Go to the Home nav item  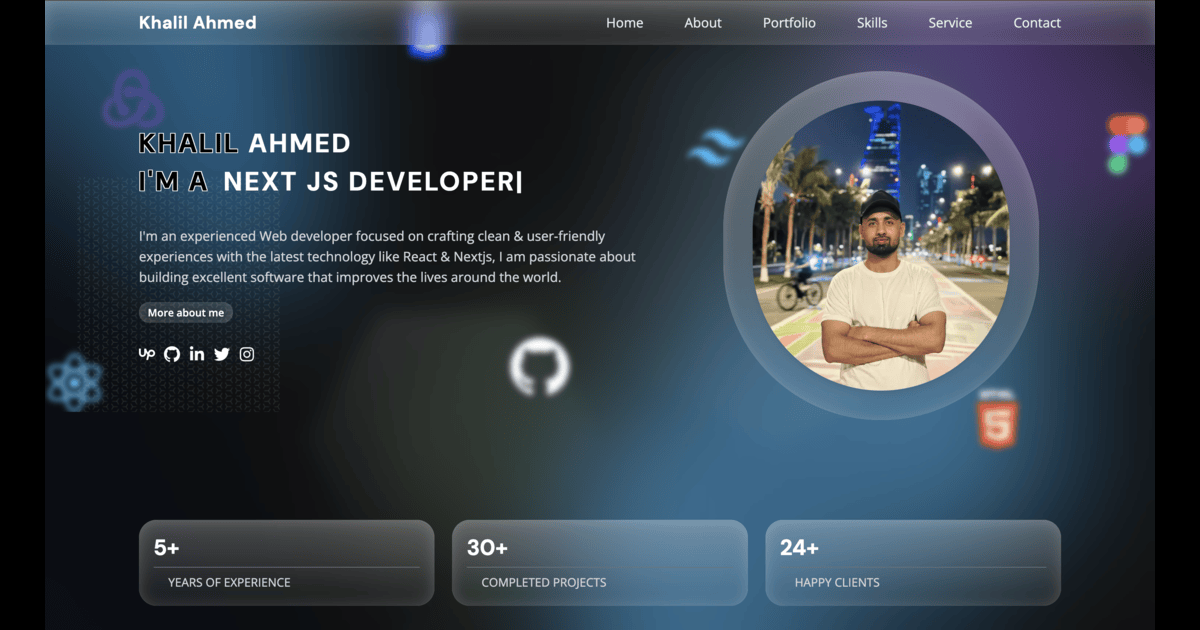click(x=625, y=23)
